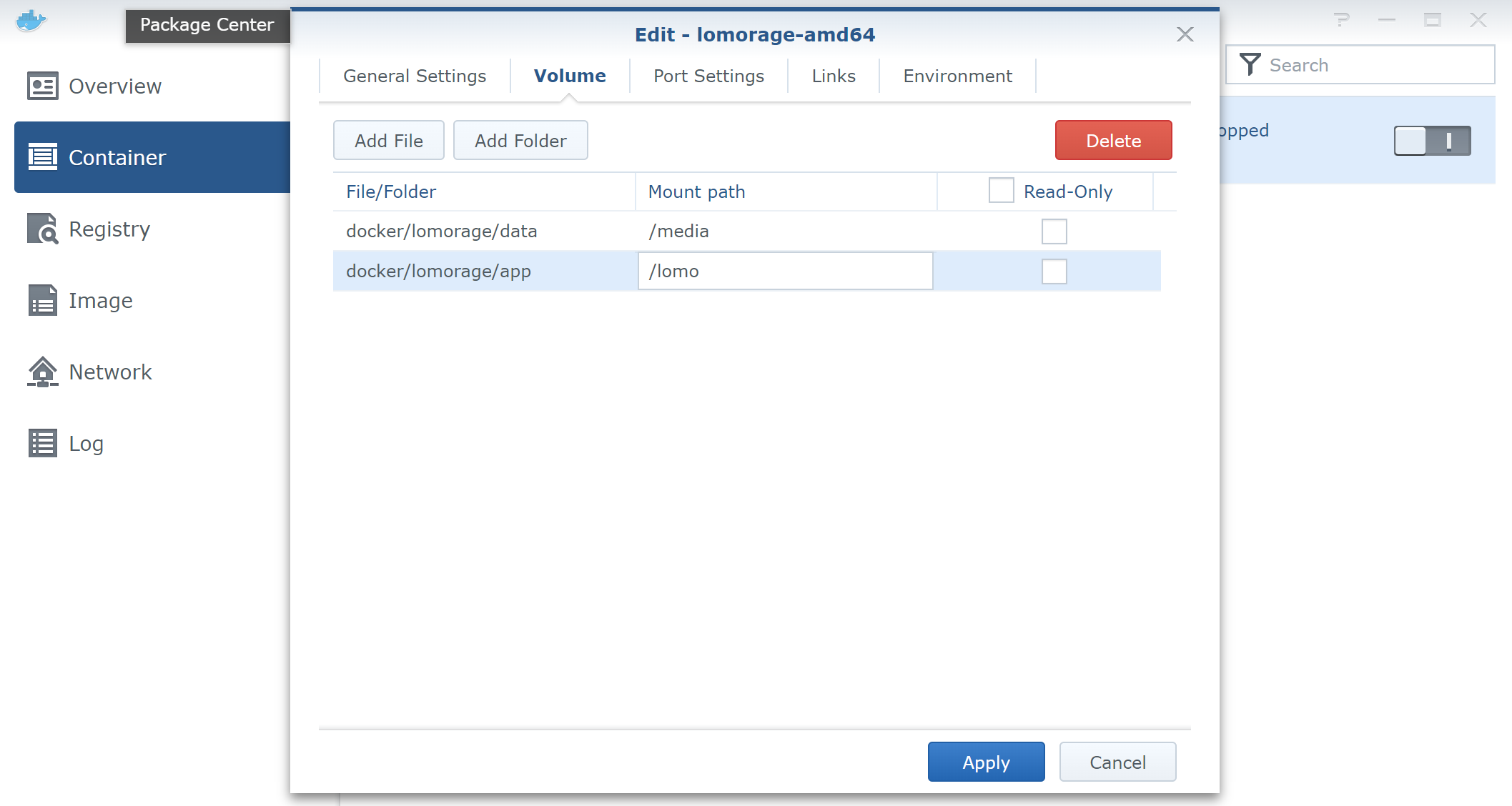Switch to General Settings tab
1512x806 pixels.
[415, 76]
